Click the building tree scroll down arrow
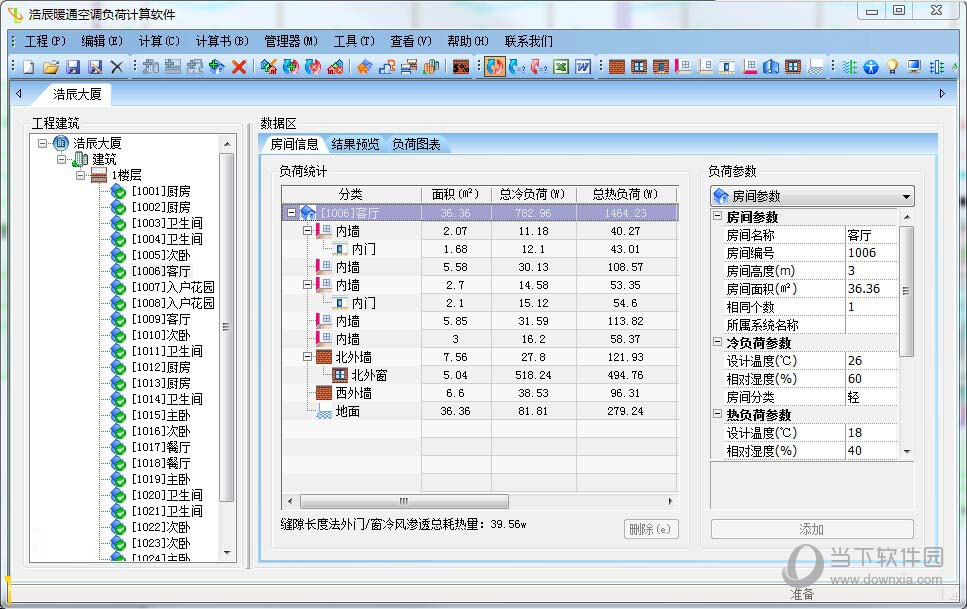The width and height of the screenshot is (967, 609). (227, 552)
